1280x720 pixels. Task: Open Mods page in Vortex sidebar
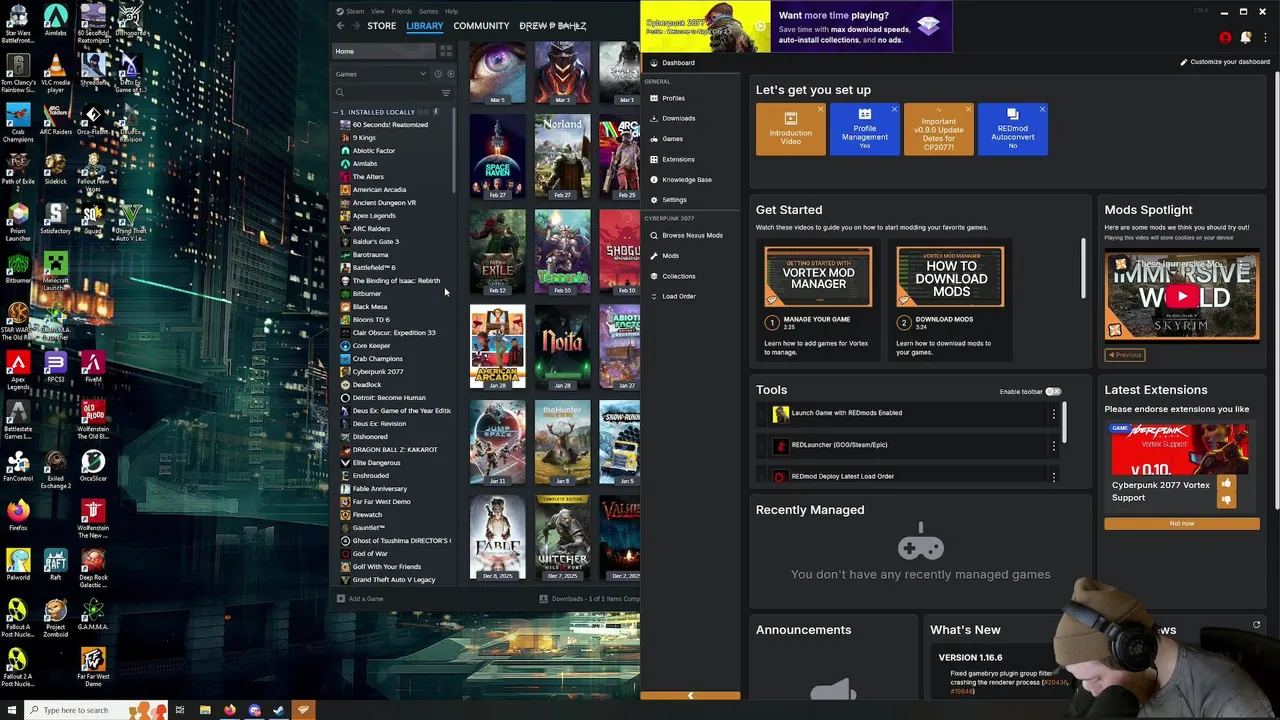tap(690, 256)
